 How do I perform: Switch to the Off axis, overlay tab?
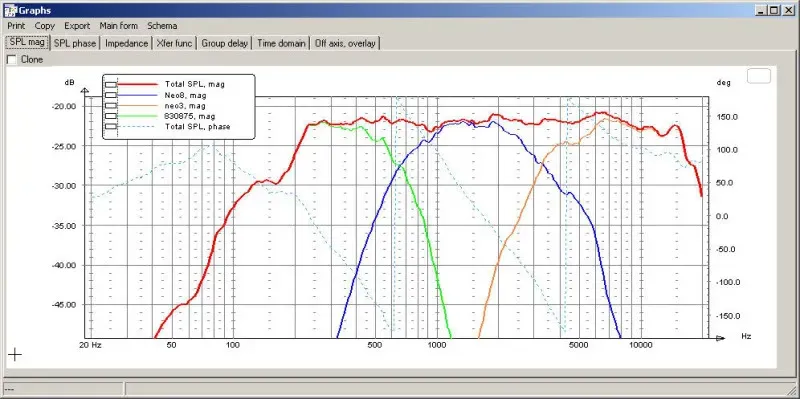(345, 43)
